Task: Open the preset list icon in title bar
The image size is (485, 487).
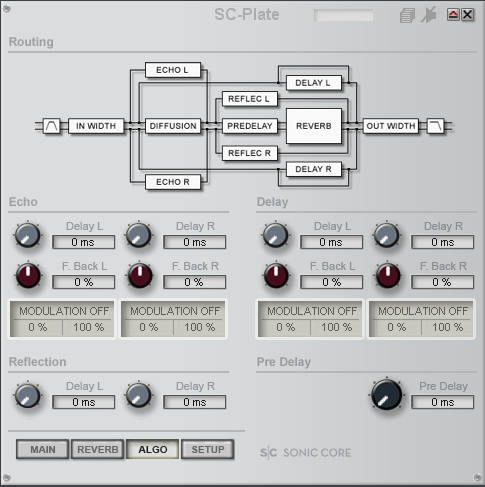Action: point(407,15)
